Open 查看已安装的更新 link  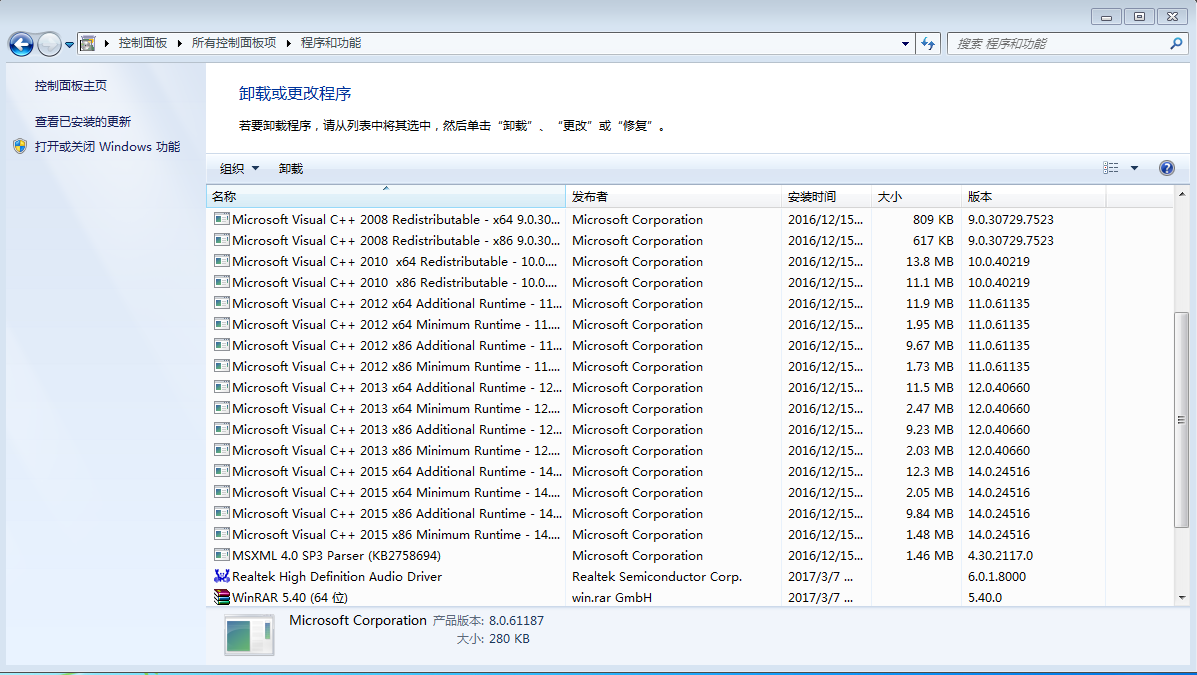pos(83,122)
